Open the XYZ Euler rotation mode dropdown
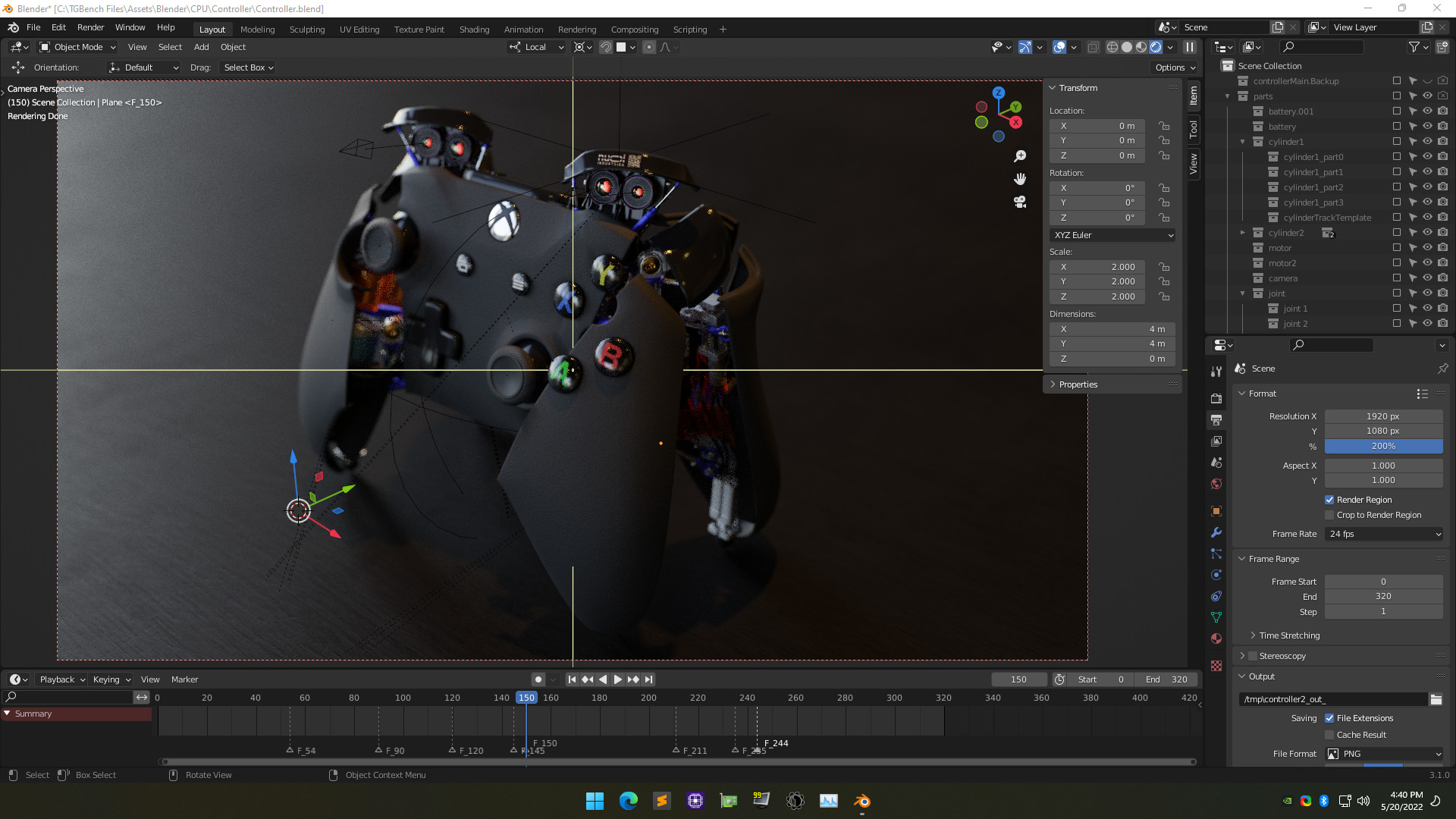 (x=1112, y=235)
